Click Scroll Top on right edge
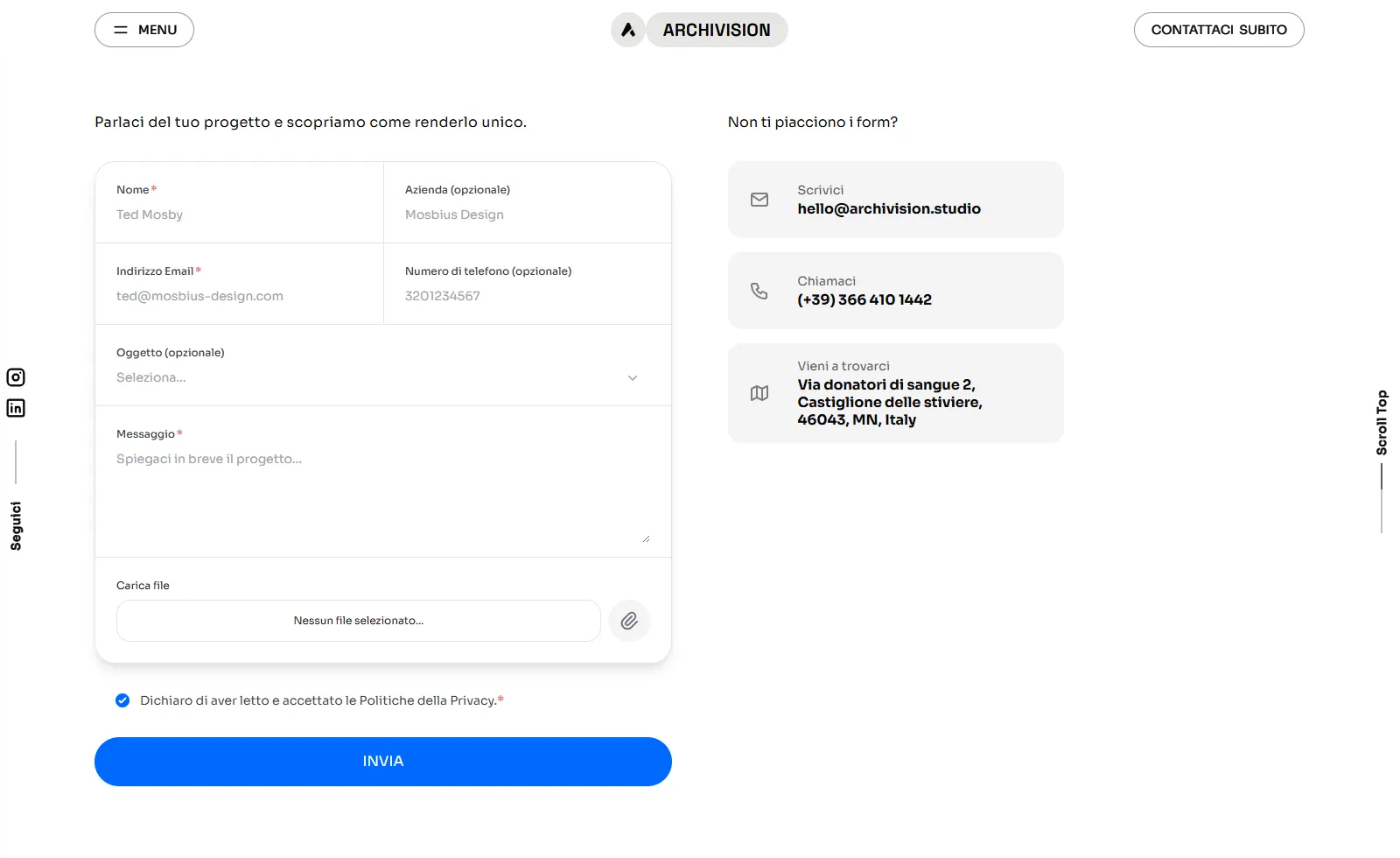The image size is (1400, 858). pyautogui.click(x=1382, y=423)
